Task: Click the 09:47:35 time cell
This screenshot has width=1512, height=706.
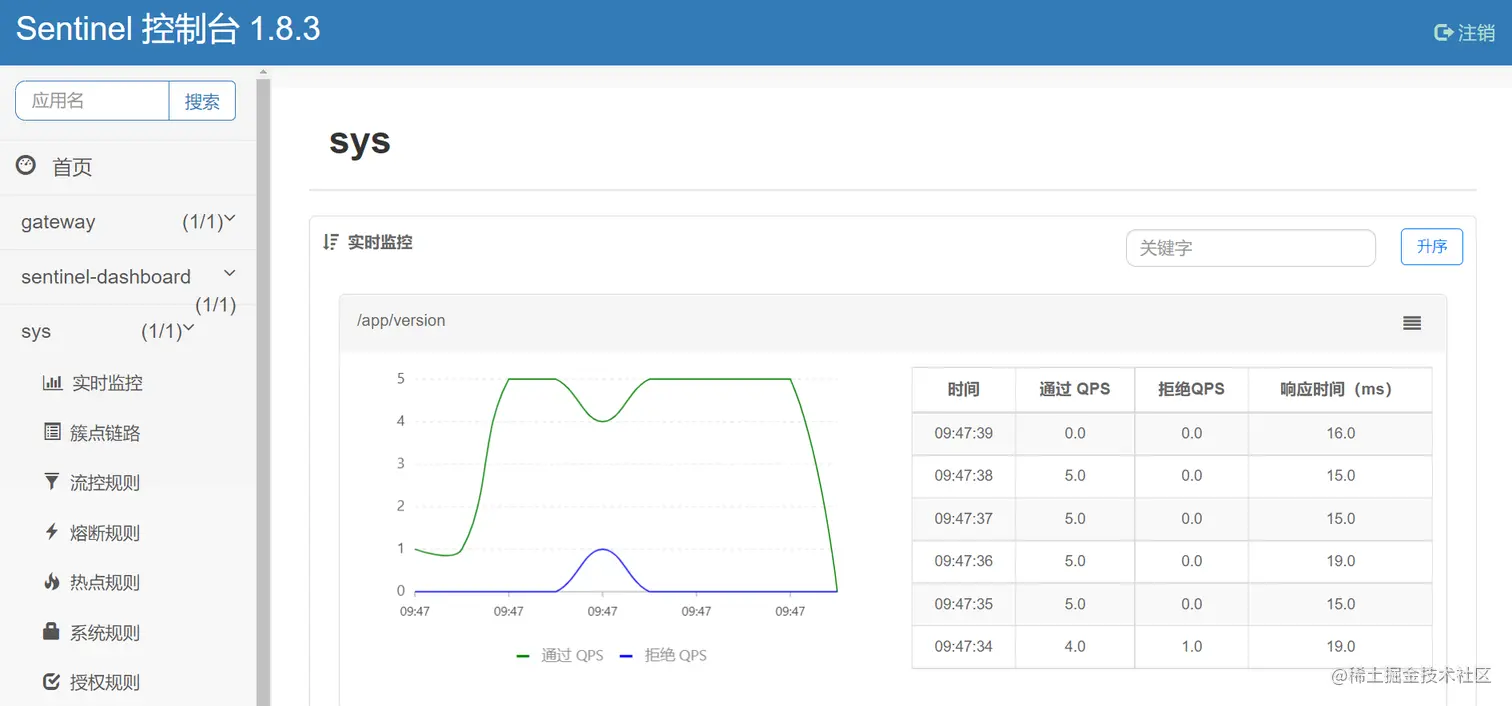Action: pos(964,604)
